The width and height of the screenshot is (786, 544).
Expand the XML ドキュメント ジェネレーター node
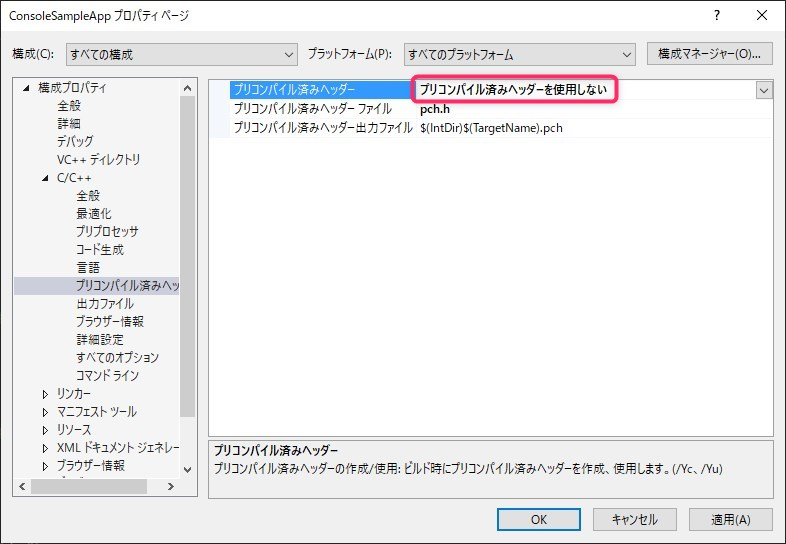tap(45, 448)
